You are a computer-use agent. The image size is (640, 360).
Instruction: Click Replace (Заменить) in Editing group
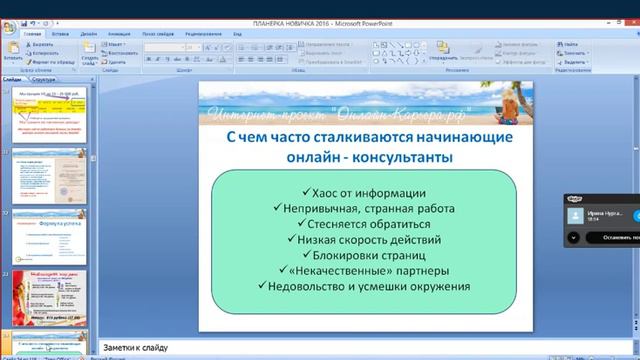(x=573, y=53)
